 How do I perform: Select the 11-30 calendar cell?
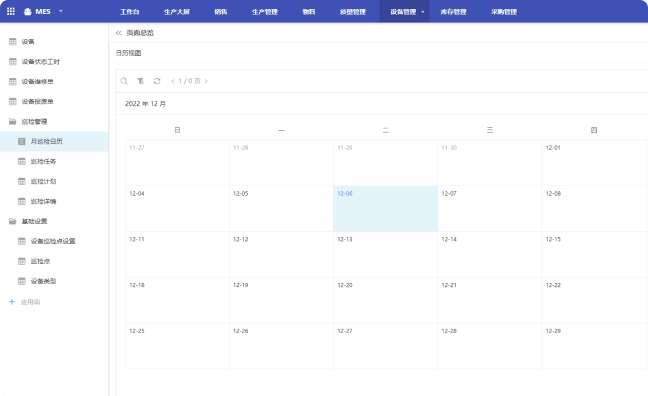[490, 162]
